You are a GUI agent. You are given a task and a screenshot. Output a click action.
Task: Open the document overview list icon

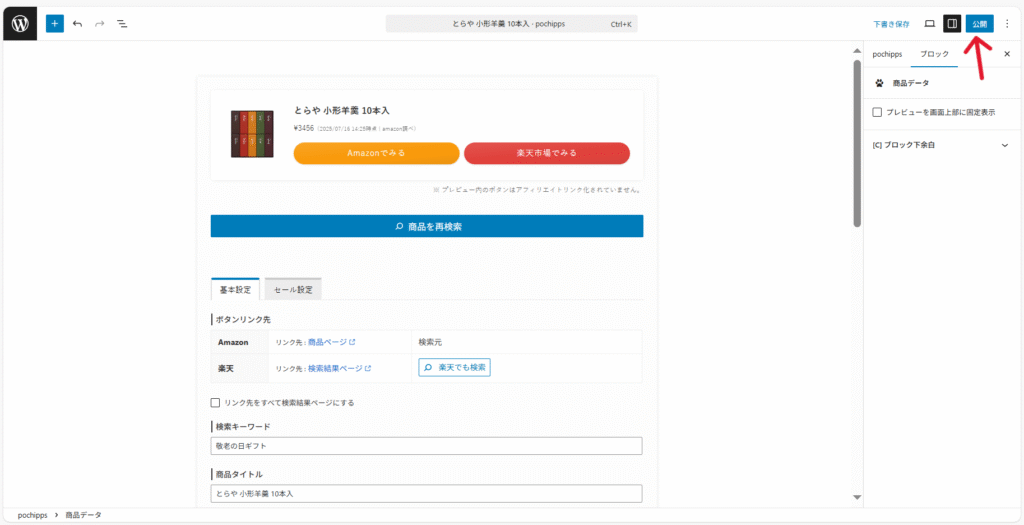121,24
